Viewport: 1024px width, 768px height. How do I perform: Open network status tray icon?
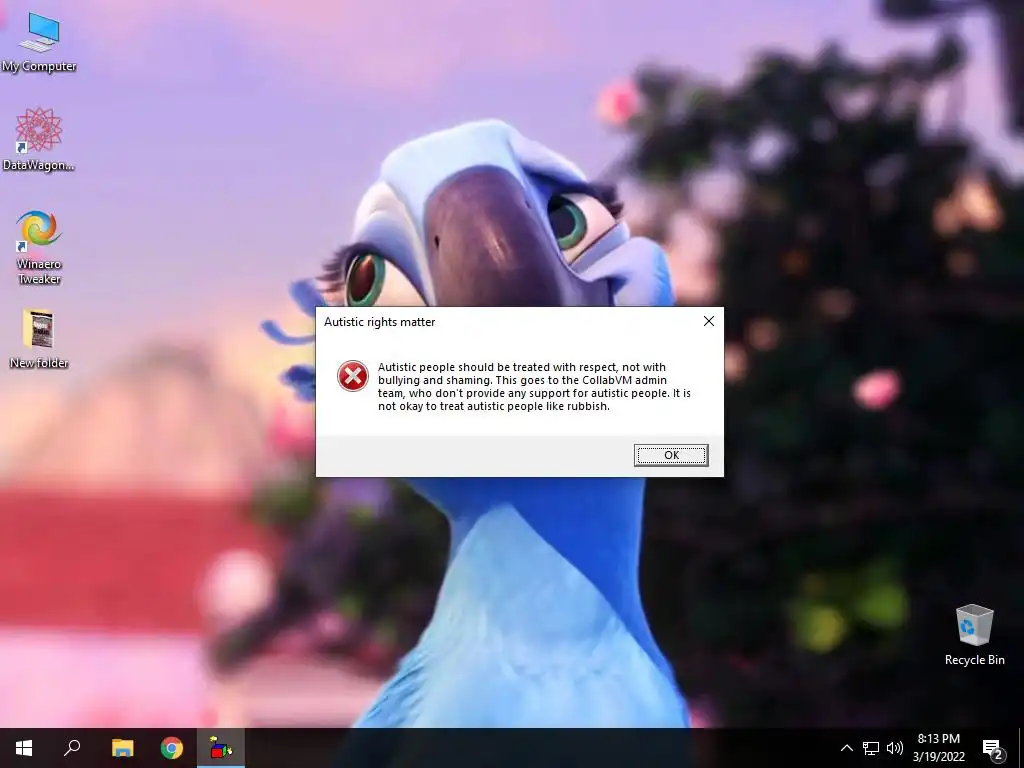[871, 748]
